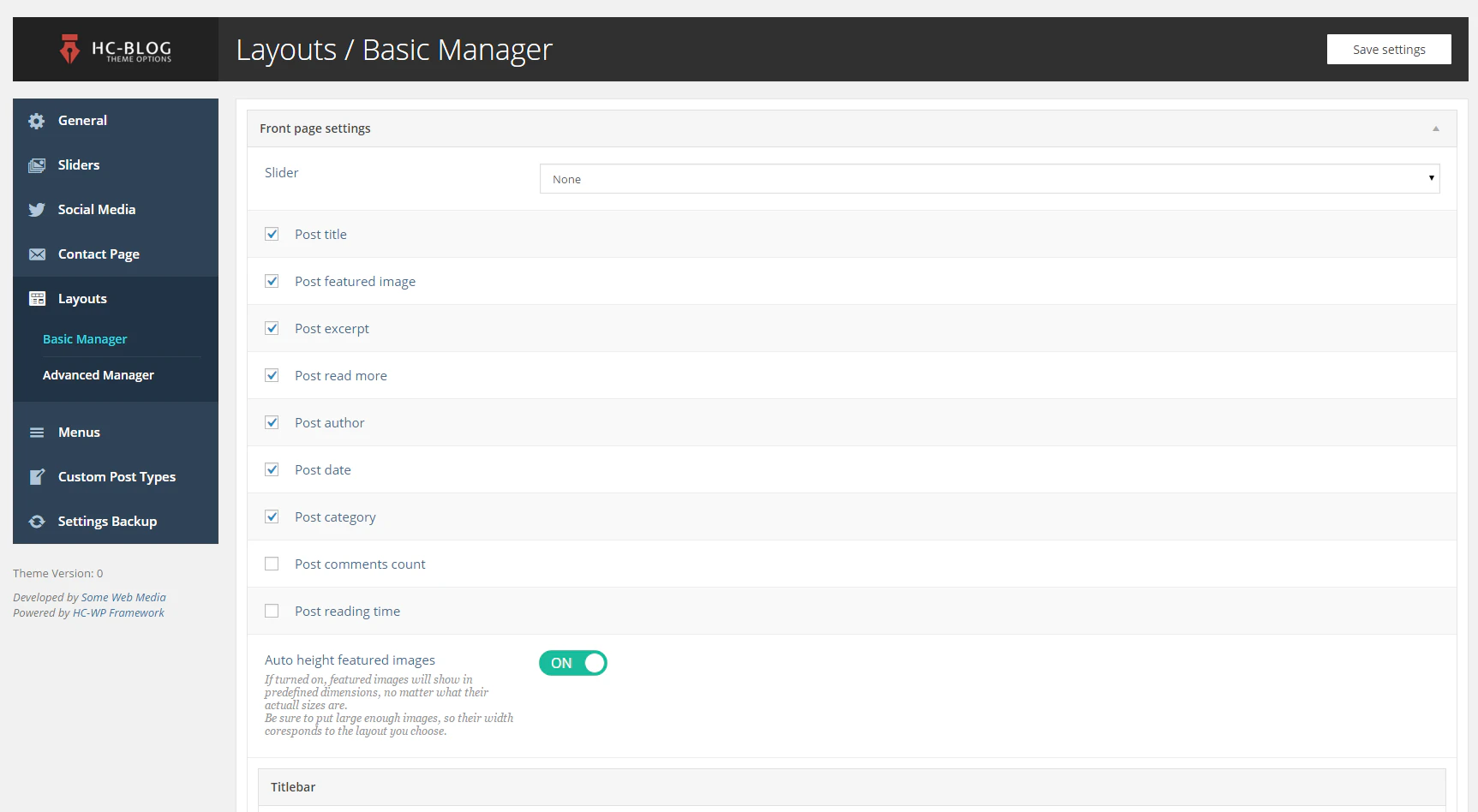Open the HC-WP Framework link
This screenshot has width=1478, height=812.
tap(118, 613)
